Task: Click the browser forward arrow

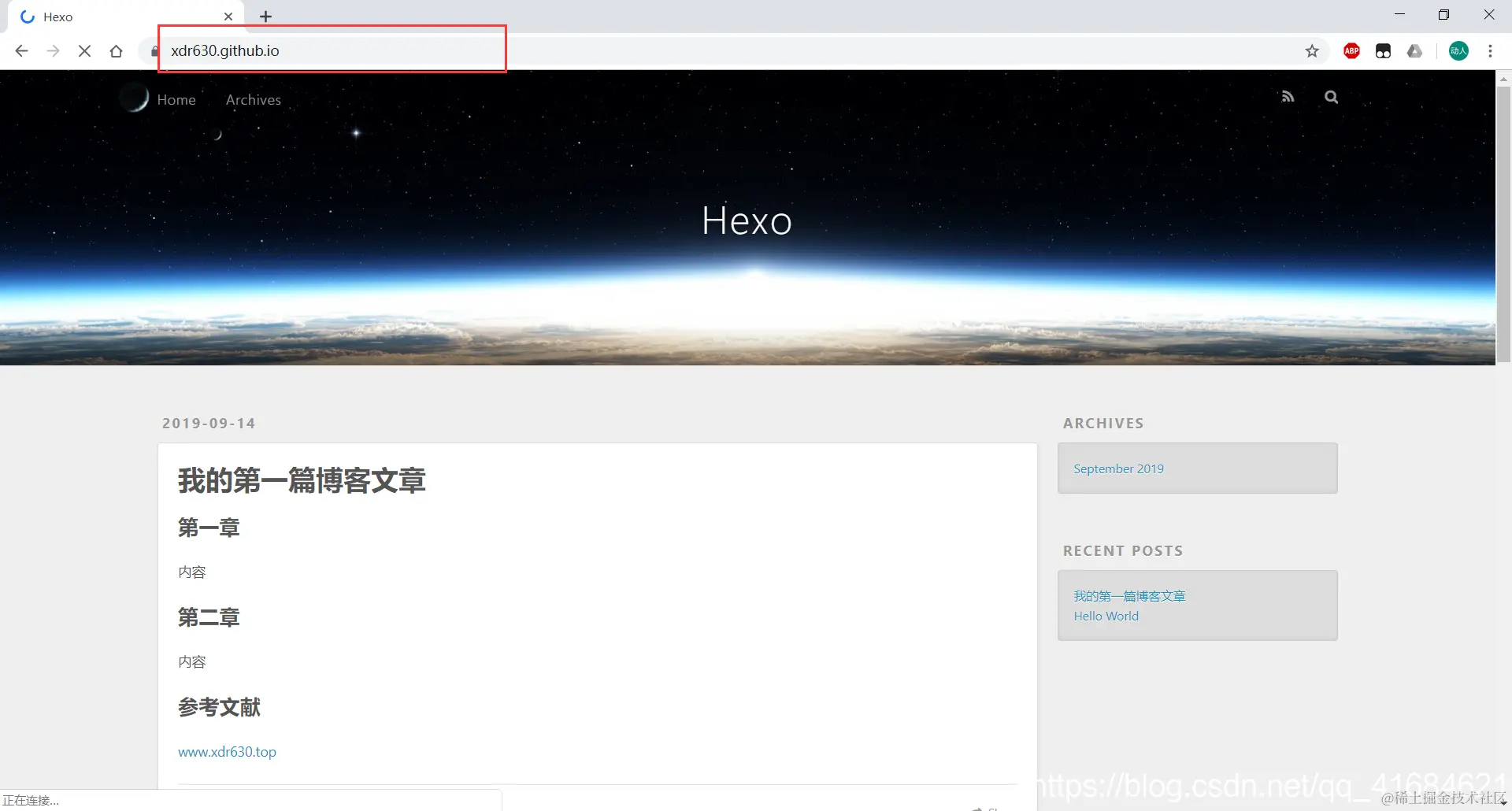Action: 53,50
